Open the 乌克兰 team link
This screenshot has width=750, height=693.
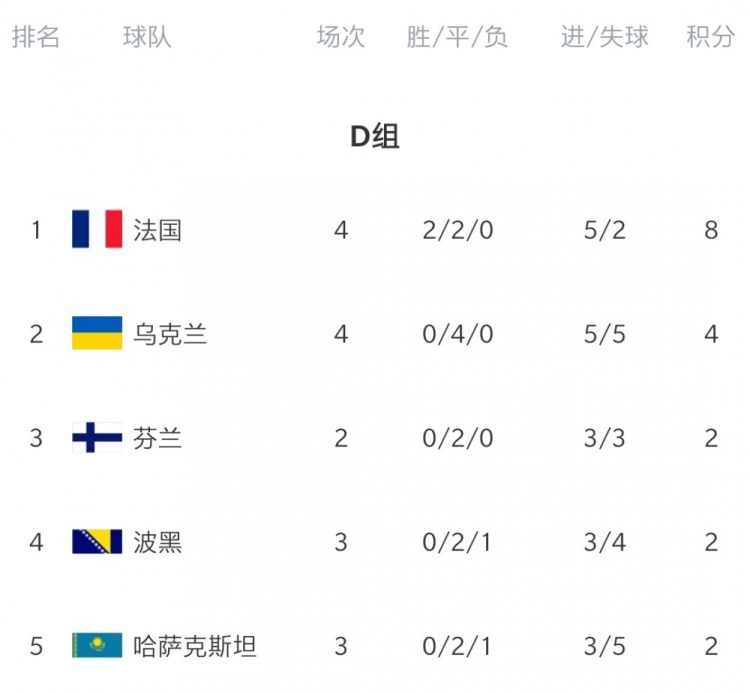coord(170,334)
